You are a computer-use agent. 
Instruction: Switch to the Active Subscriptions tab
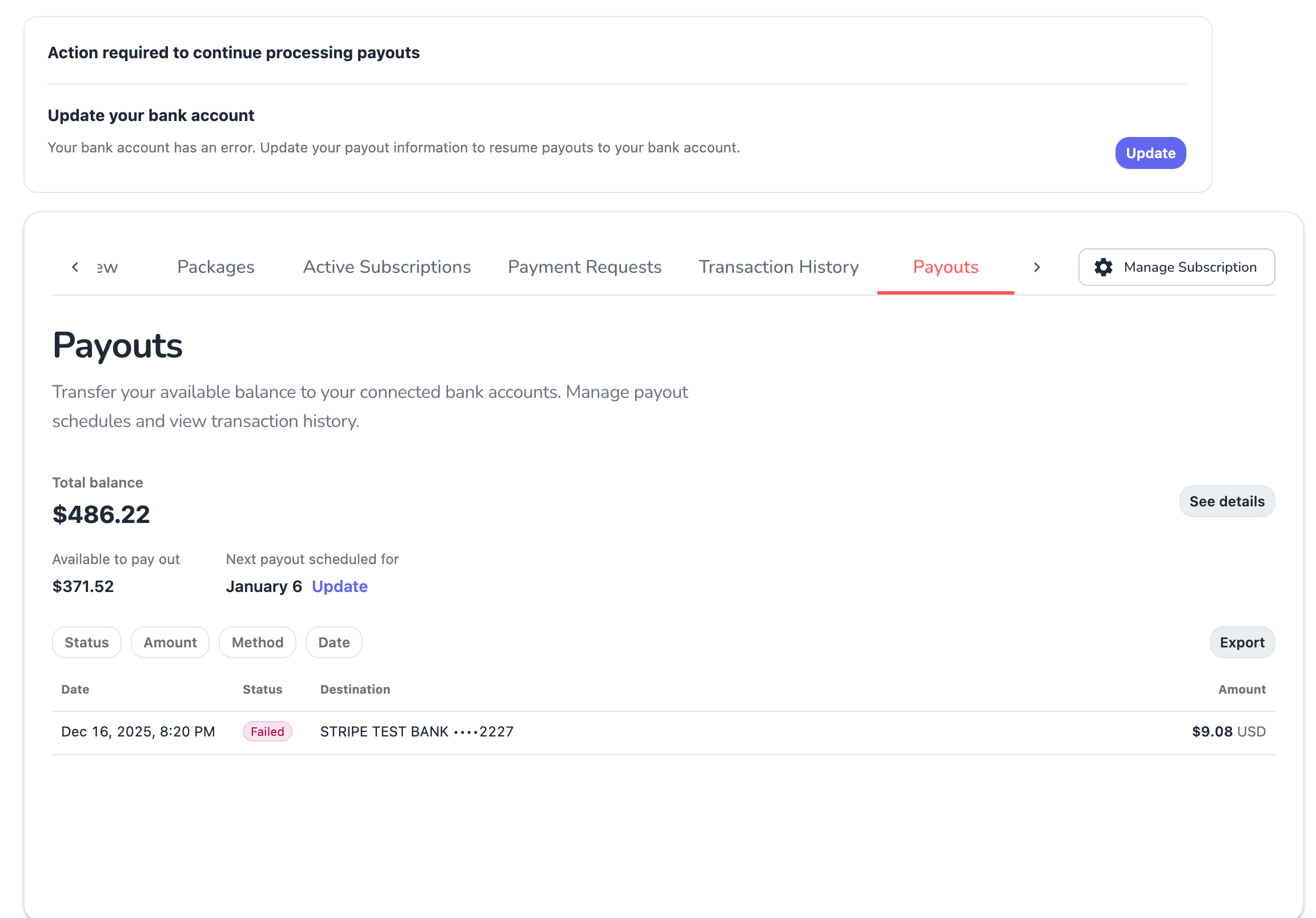click(x=386, y=267)
